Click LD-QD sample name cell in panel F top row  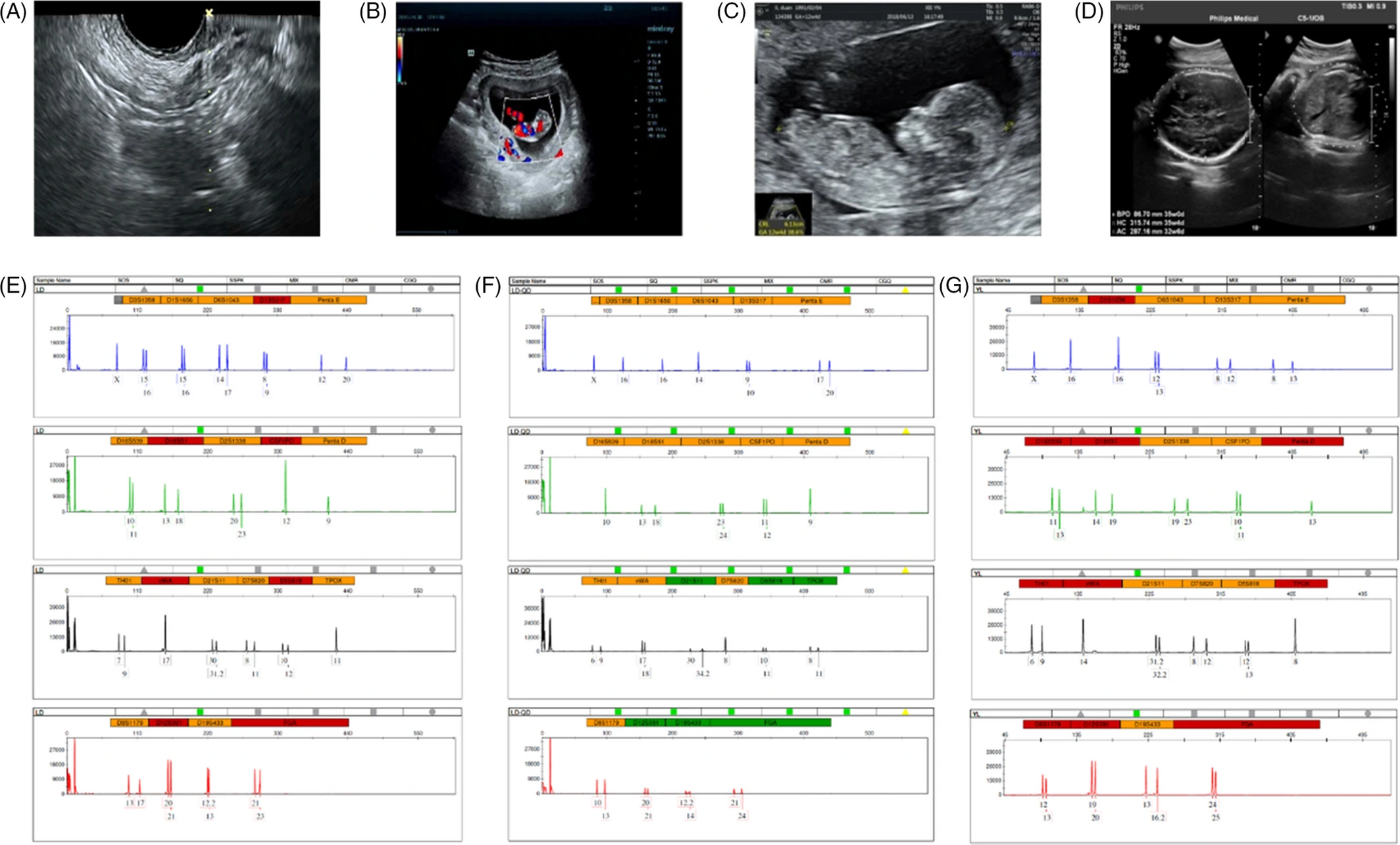pos(522,290)
